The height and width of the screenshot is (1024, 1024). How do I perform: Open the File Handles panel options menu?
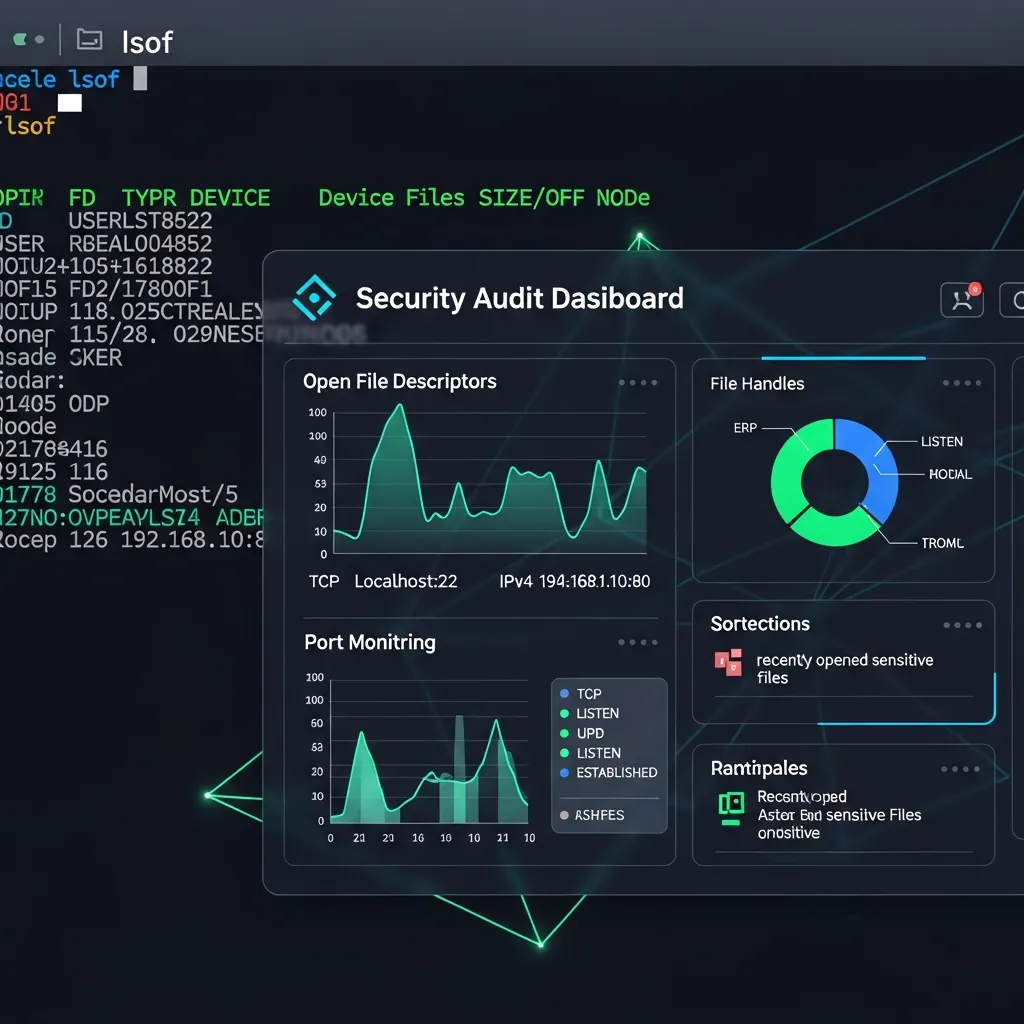(x=962, y=382)
